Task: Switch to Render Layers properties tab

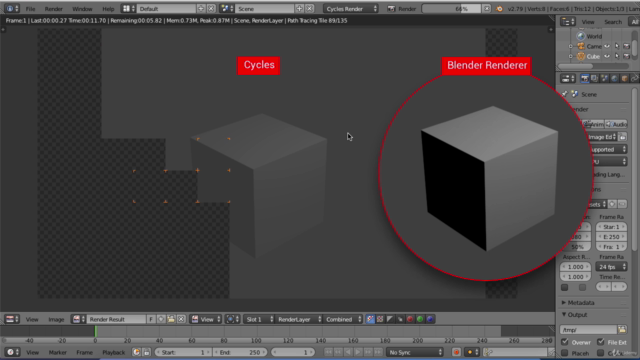Action: click(x=594, y=78)
